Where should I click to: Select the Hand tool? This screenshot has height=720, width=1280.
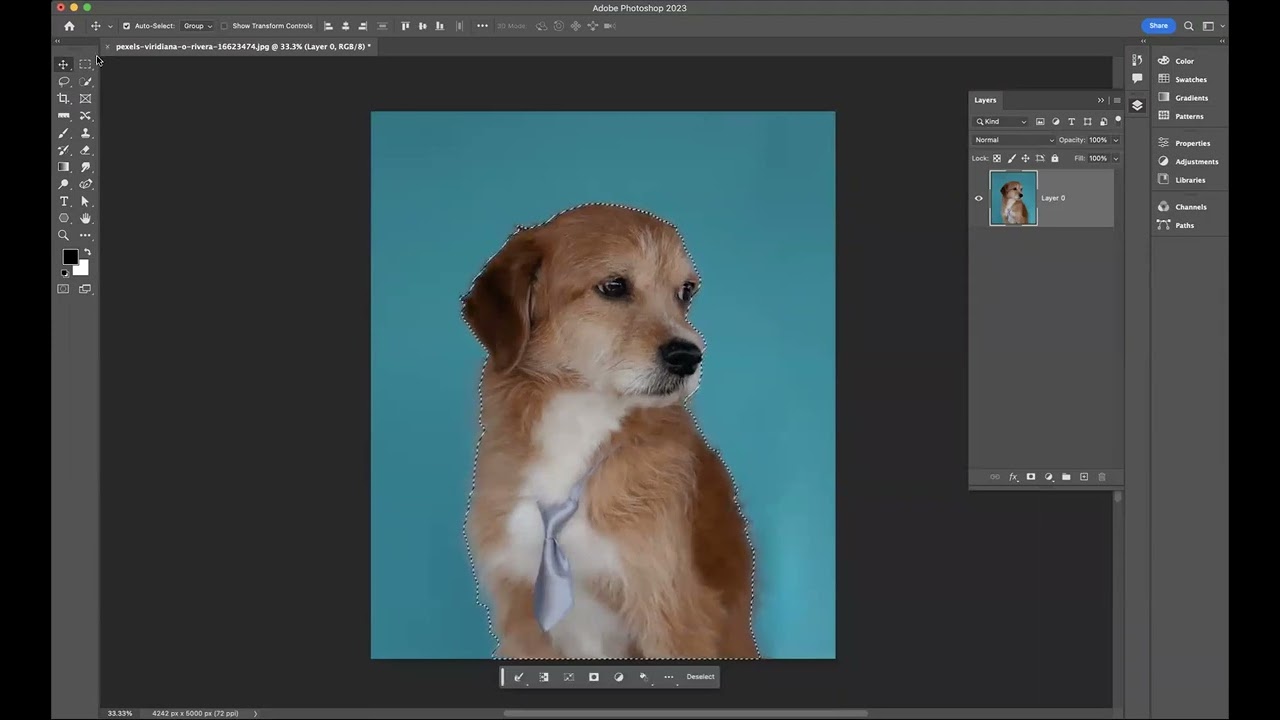click(x=85, y=218)
